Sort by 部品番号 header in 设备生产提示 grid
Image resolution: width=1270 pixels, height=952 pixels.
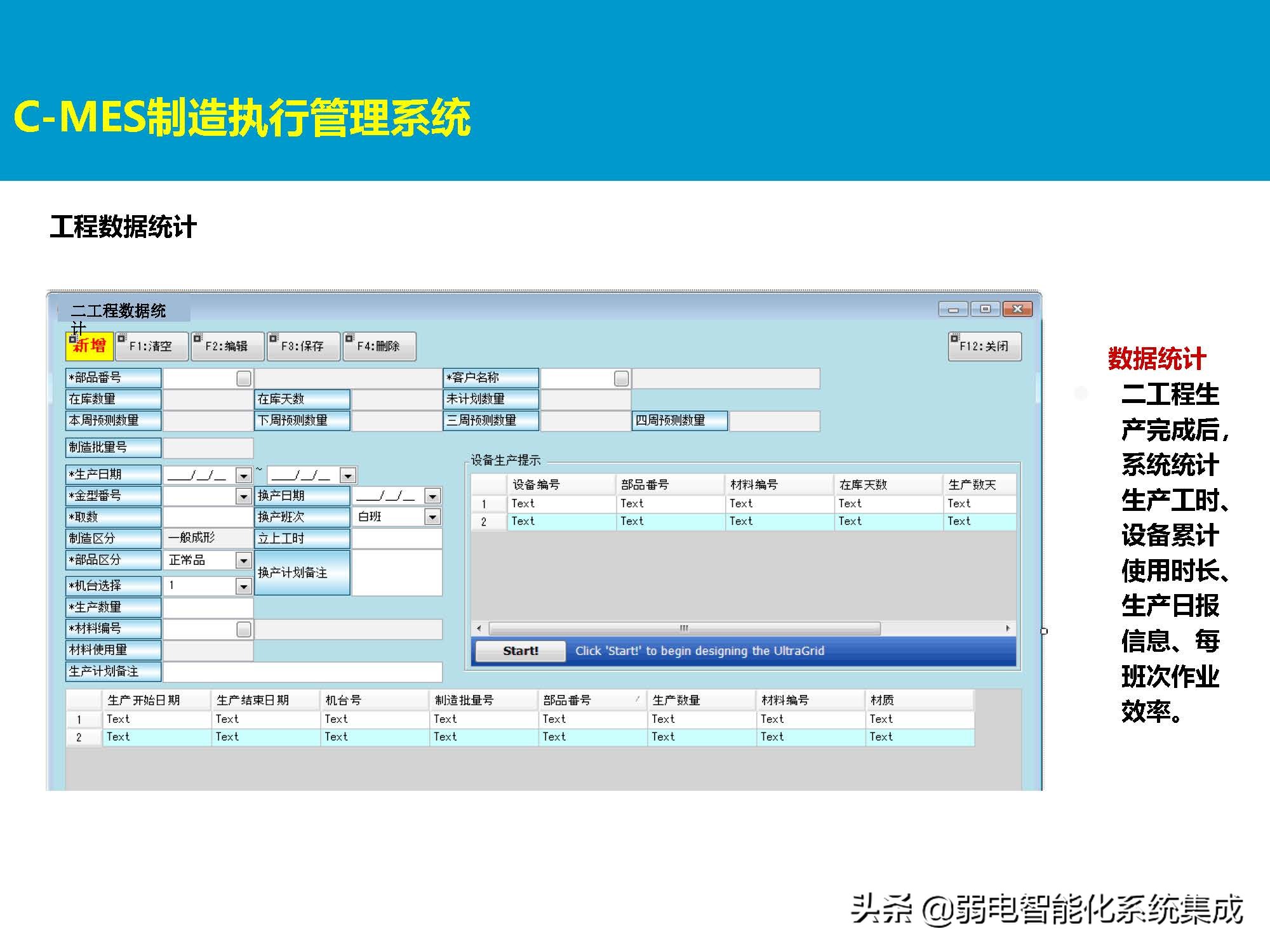[671, 485]
